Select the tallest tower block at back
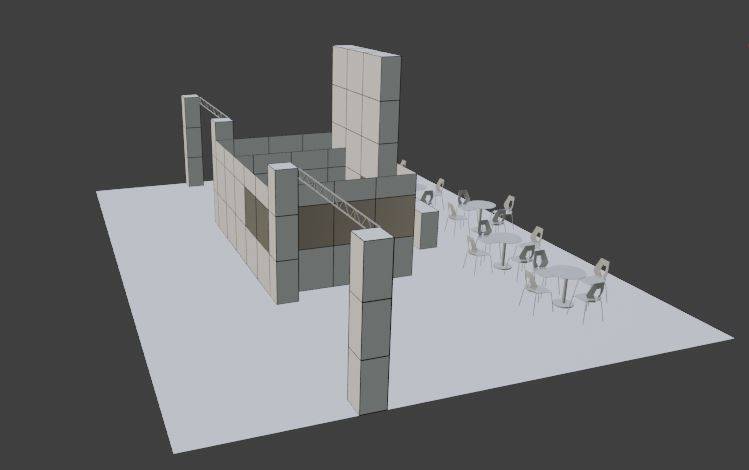Viewport: 749px width, 470px height. coord(365,100)
